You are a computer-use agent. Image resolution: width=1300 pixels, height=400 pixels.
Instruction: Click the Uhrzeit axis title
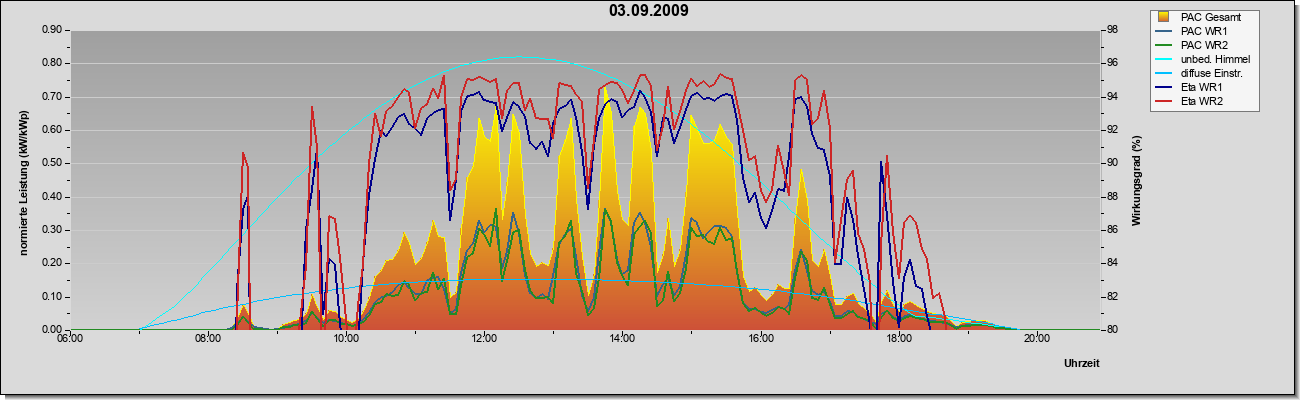pyautogui.click(x=1082, y=363)
